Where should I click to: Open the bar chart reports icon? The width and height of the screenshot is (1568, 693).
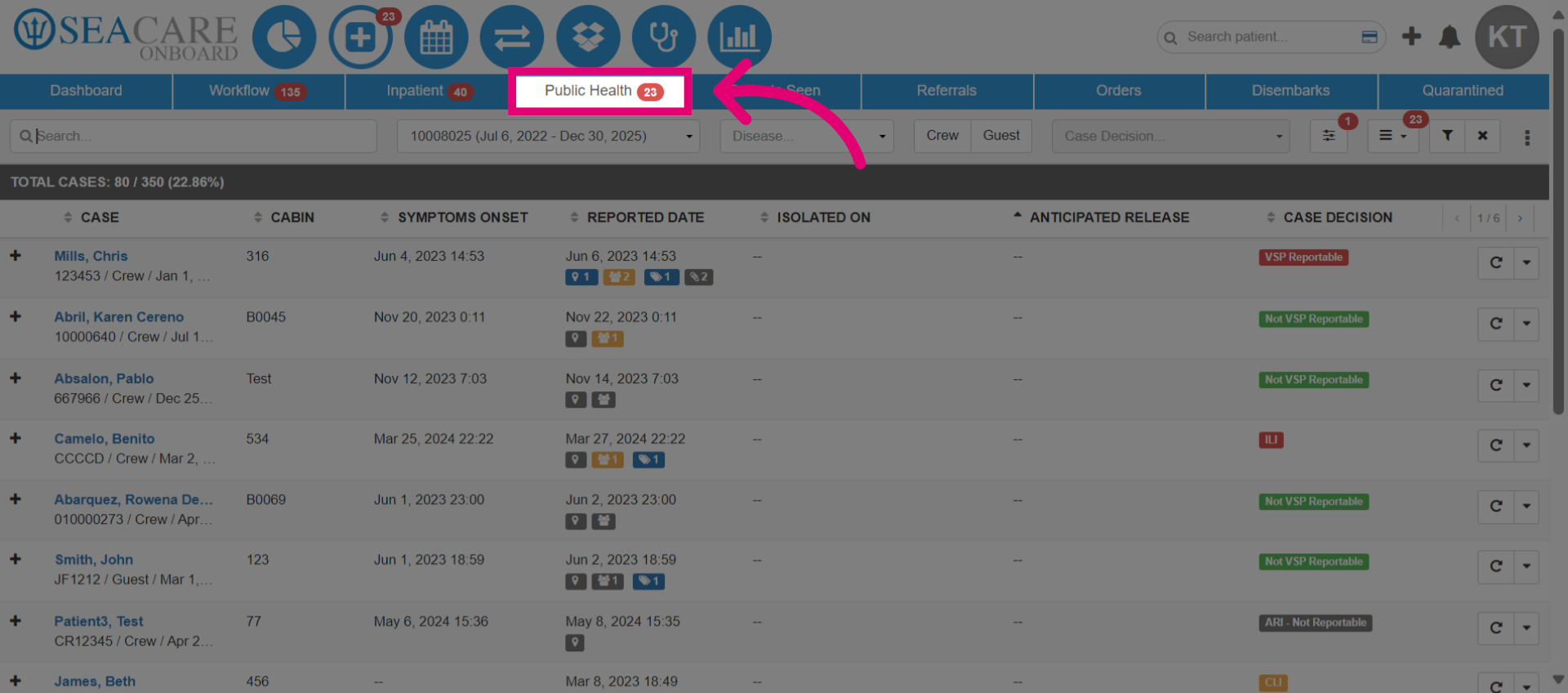click(x=739, y=37)
